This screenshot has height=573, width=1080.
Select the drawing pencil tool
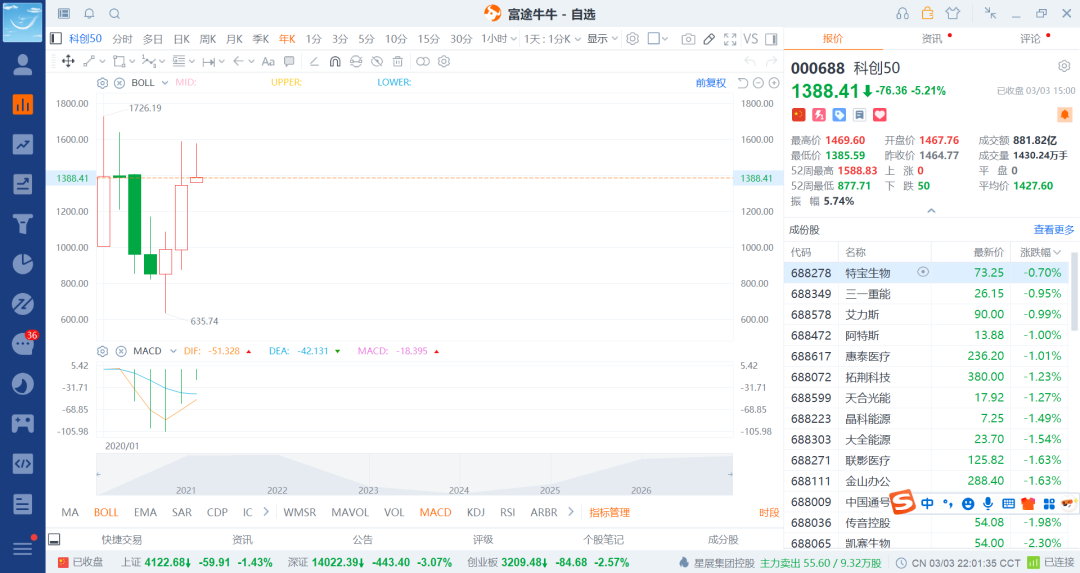click(x=709, y=39)
